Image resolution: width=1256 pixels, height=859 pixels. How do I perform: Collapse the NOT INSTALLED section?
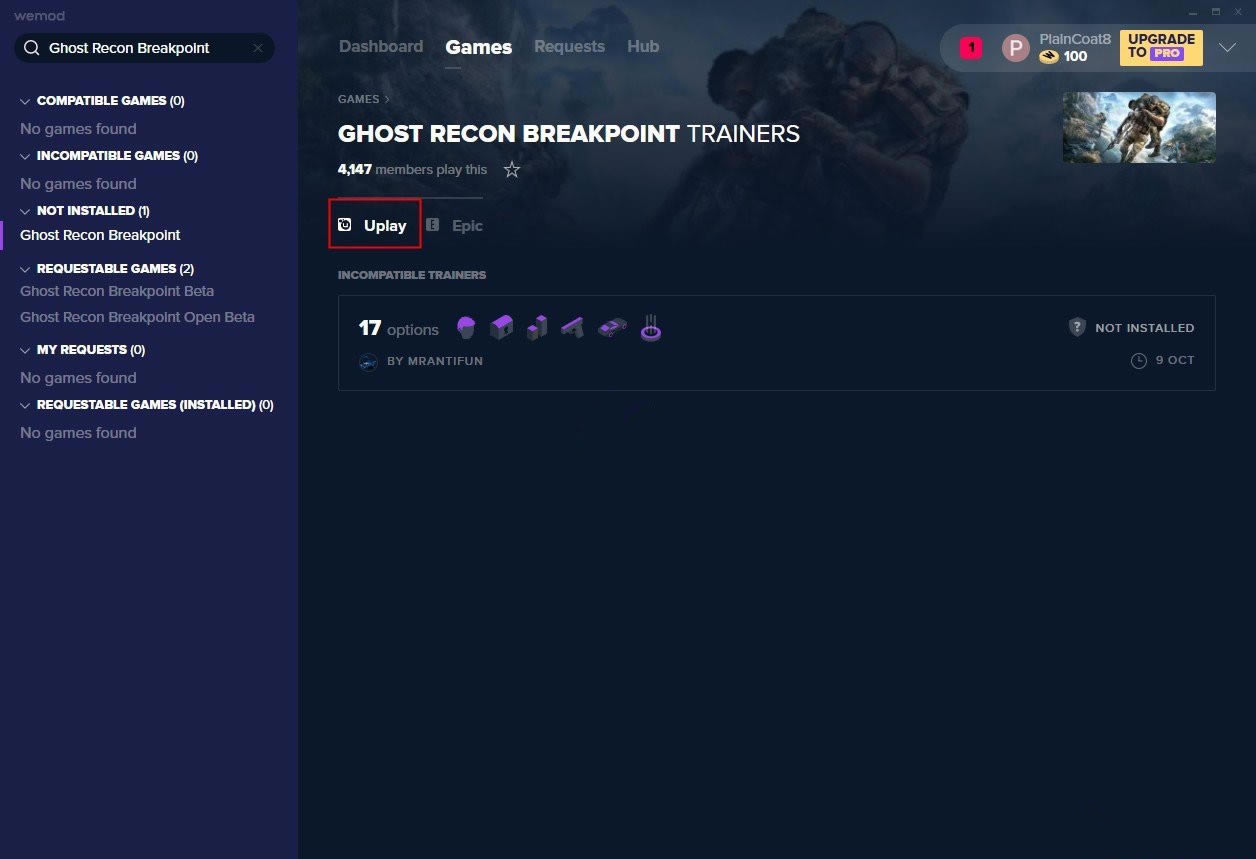24,210
